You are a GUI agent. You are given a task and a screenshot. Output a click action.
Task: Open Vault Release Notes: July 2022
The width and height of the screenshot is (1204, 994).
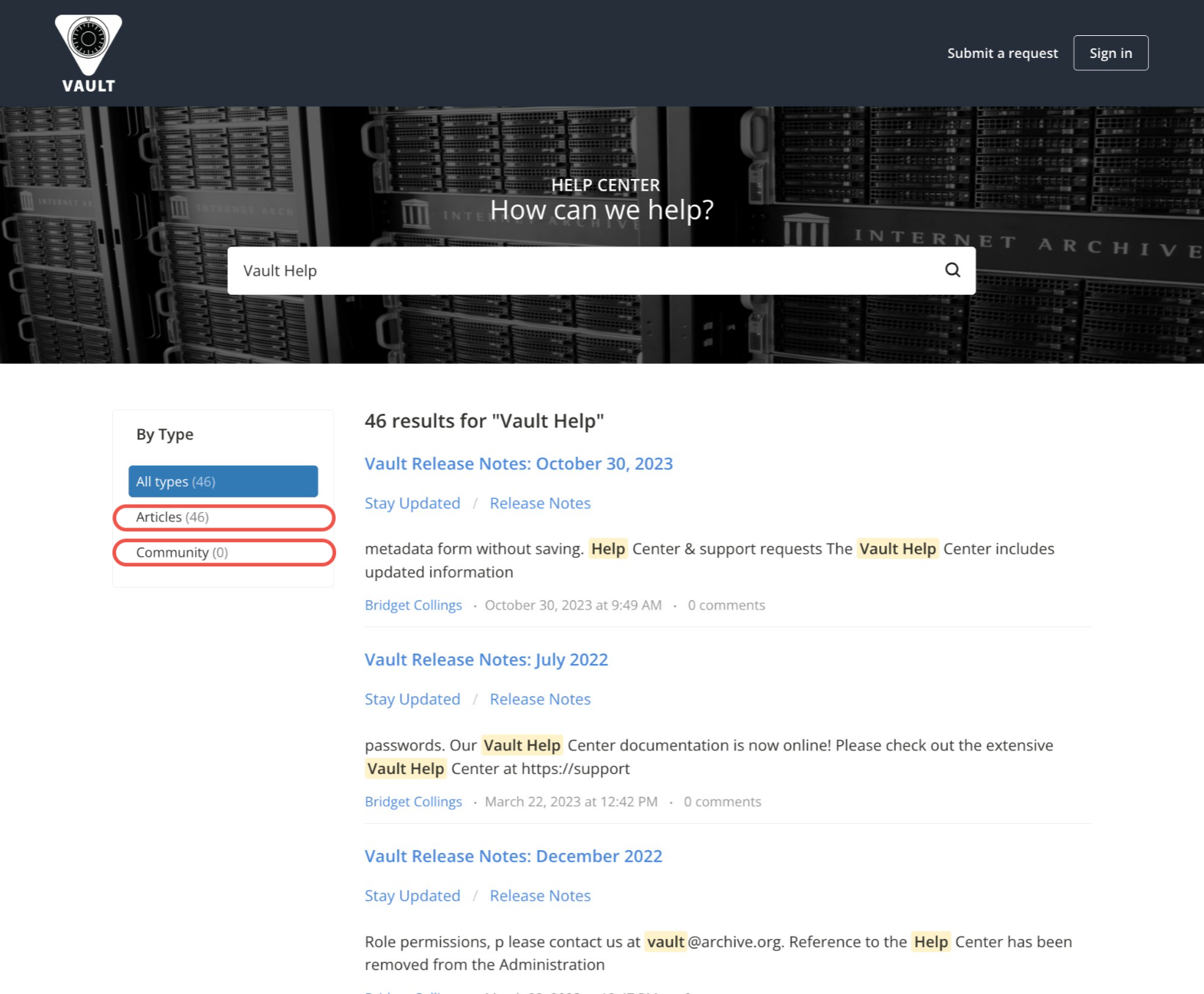click(486, 659)
